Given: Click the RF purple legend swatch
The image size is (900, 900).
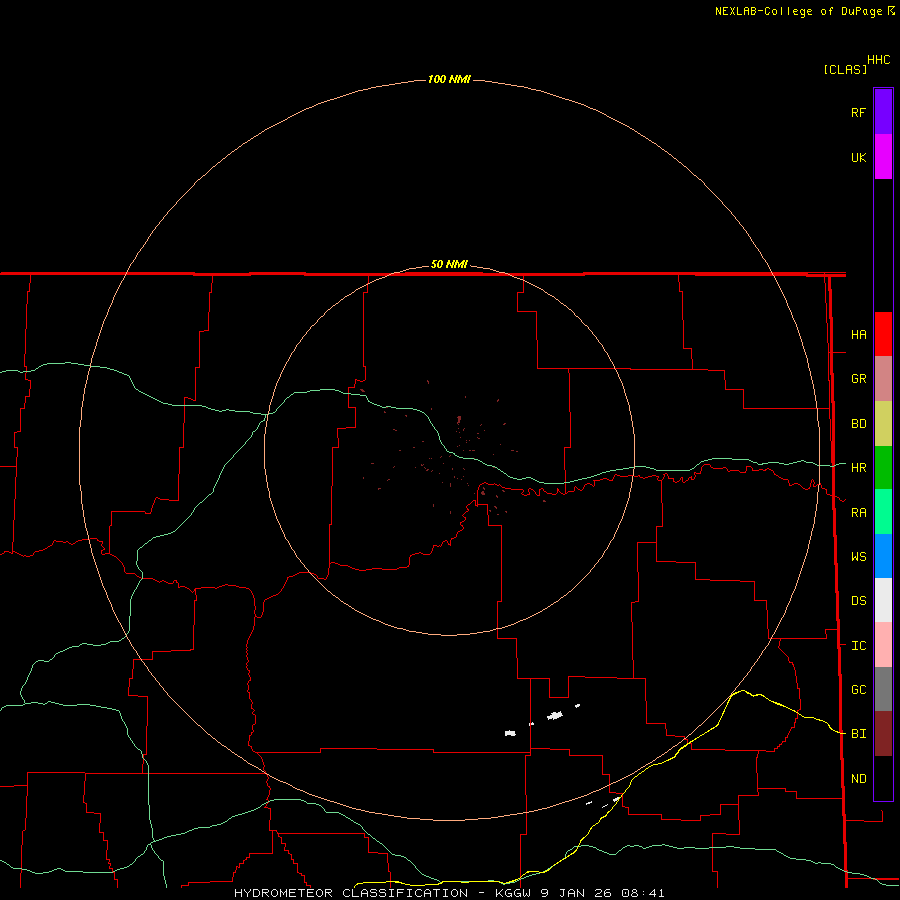Looking at the screenshot, I should pyautogui.click(x=883, y=111).
